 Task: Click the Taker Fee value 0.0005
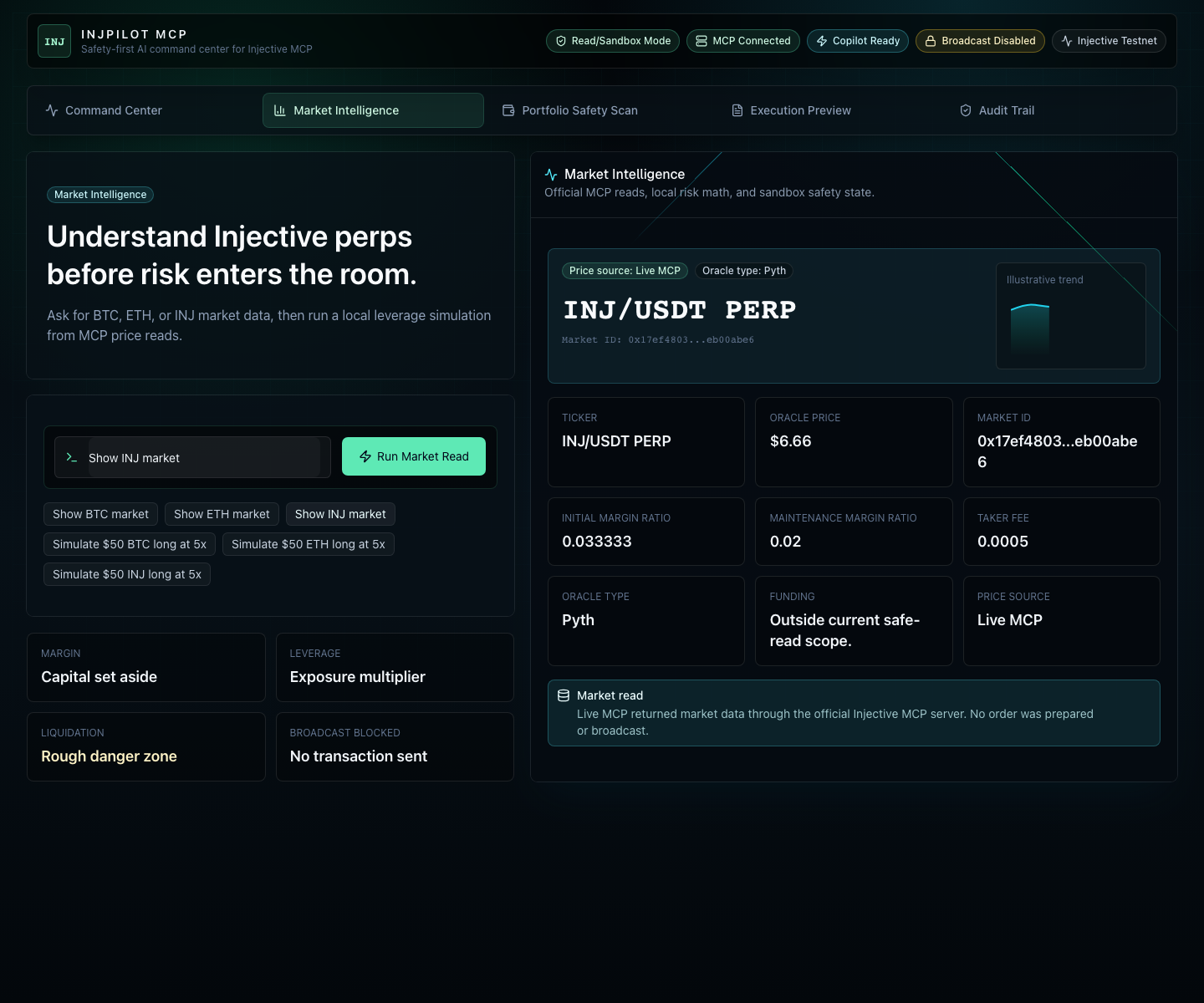[x=1002, y=542]
